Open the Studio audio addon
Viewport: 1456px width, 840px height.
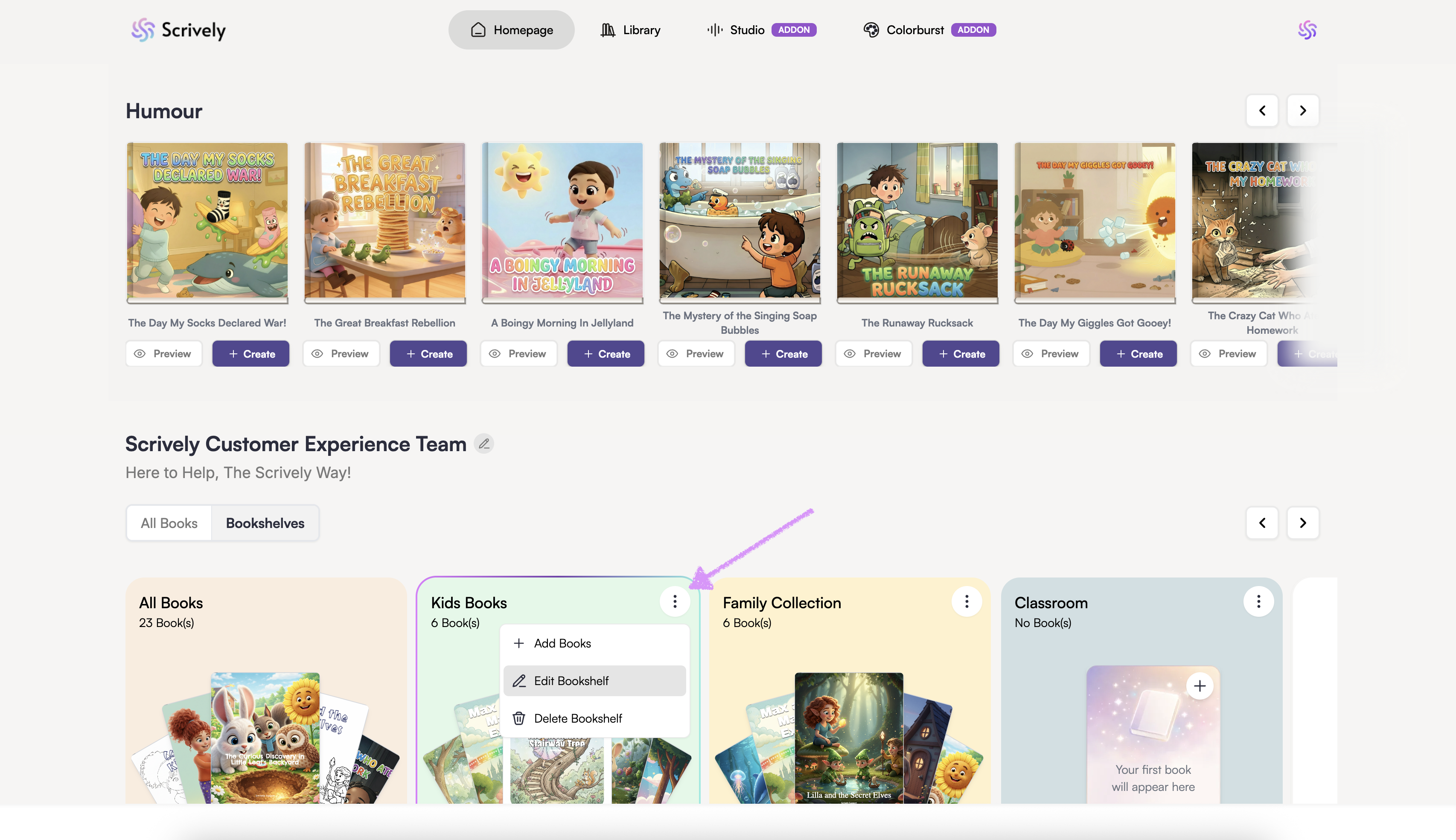[760, 30]
